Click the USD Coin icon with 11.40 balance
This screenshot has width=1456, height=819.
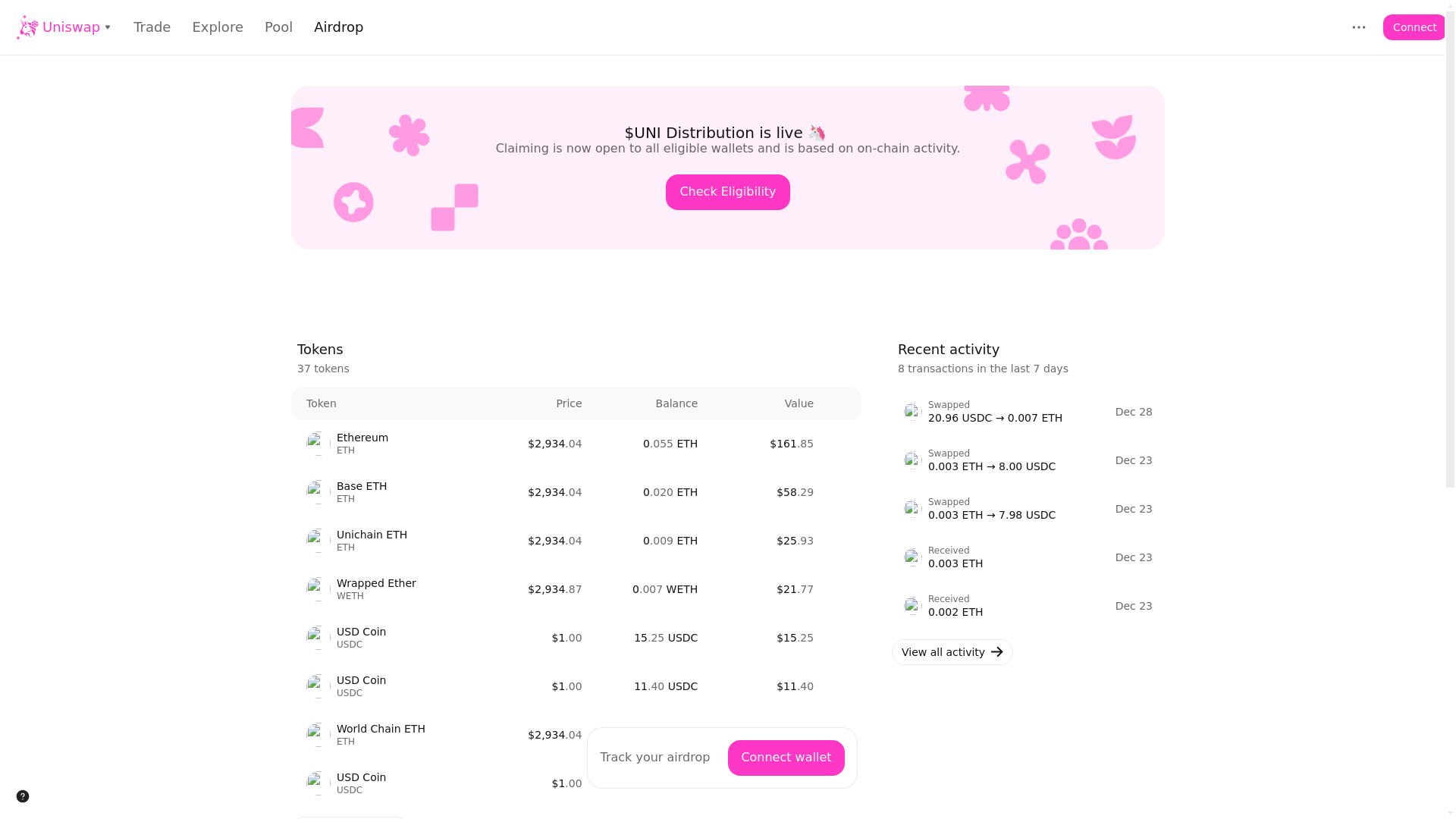click(318, 686)
